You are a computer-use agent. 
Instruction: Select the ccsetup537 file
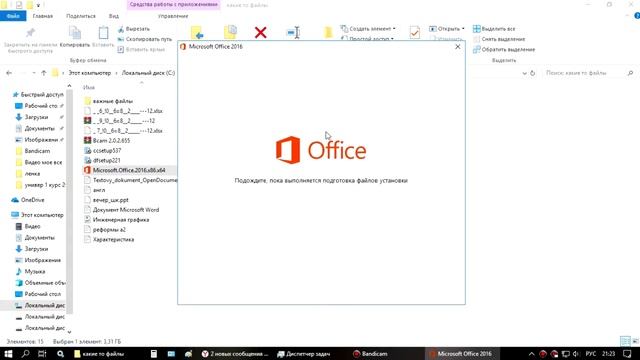pyautogui.click(x=103, y=151)
